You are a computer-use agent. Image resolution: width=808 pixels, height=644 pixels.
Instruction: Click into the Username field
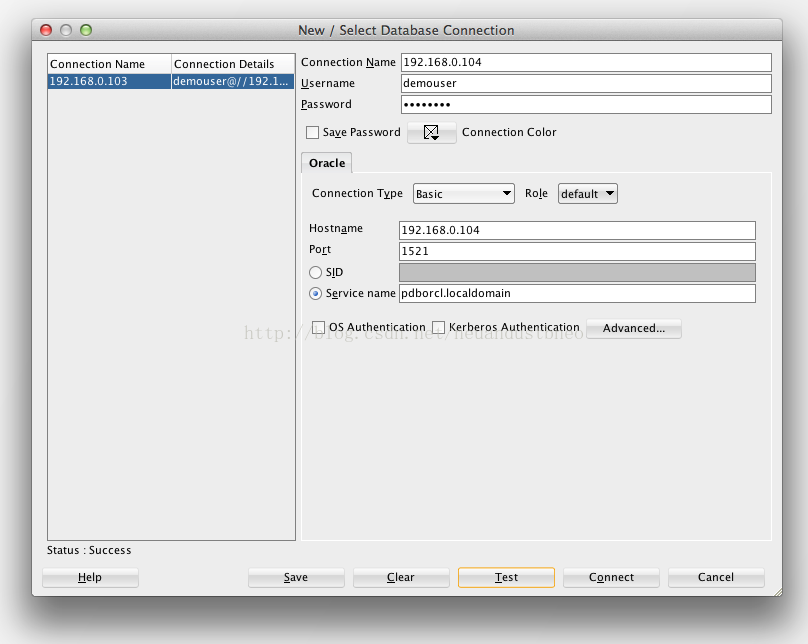click(x=586, y=83)
